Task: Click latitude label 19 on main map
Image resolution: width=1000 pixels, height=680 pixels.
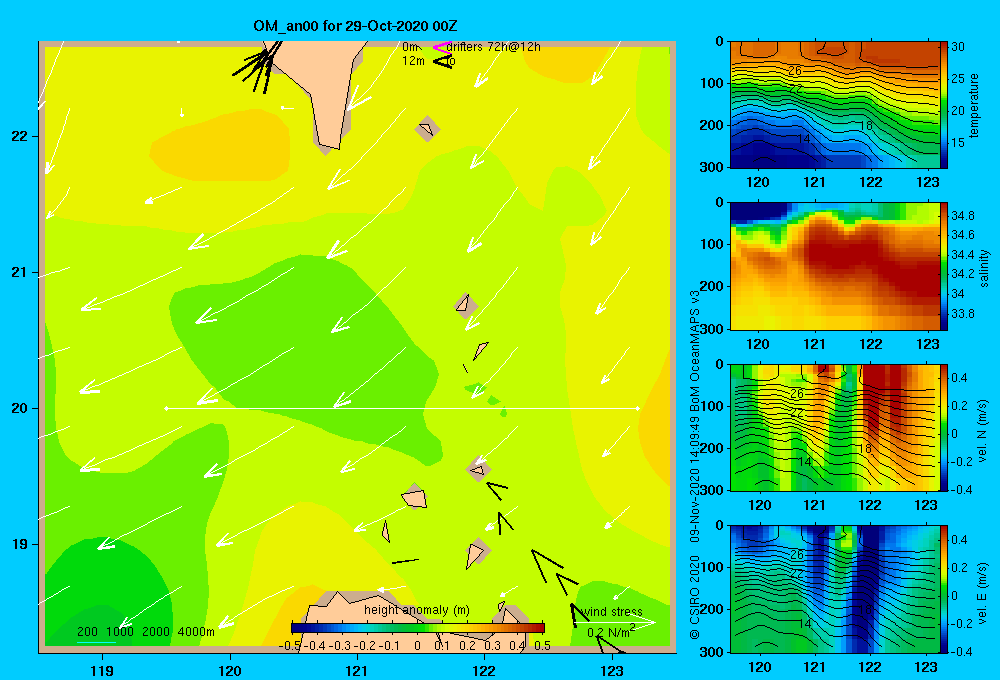Action: [x=19, y=544]
